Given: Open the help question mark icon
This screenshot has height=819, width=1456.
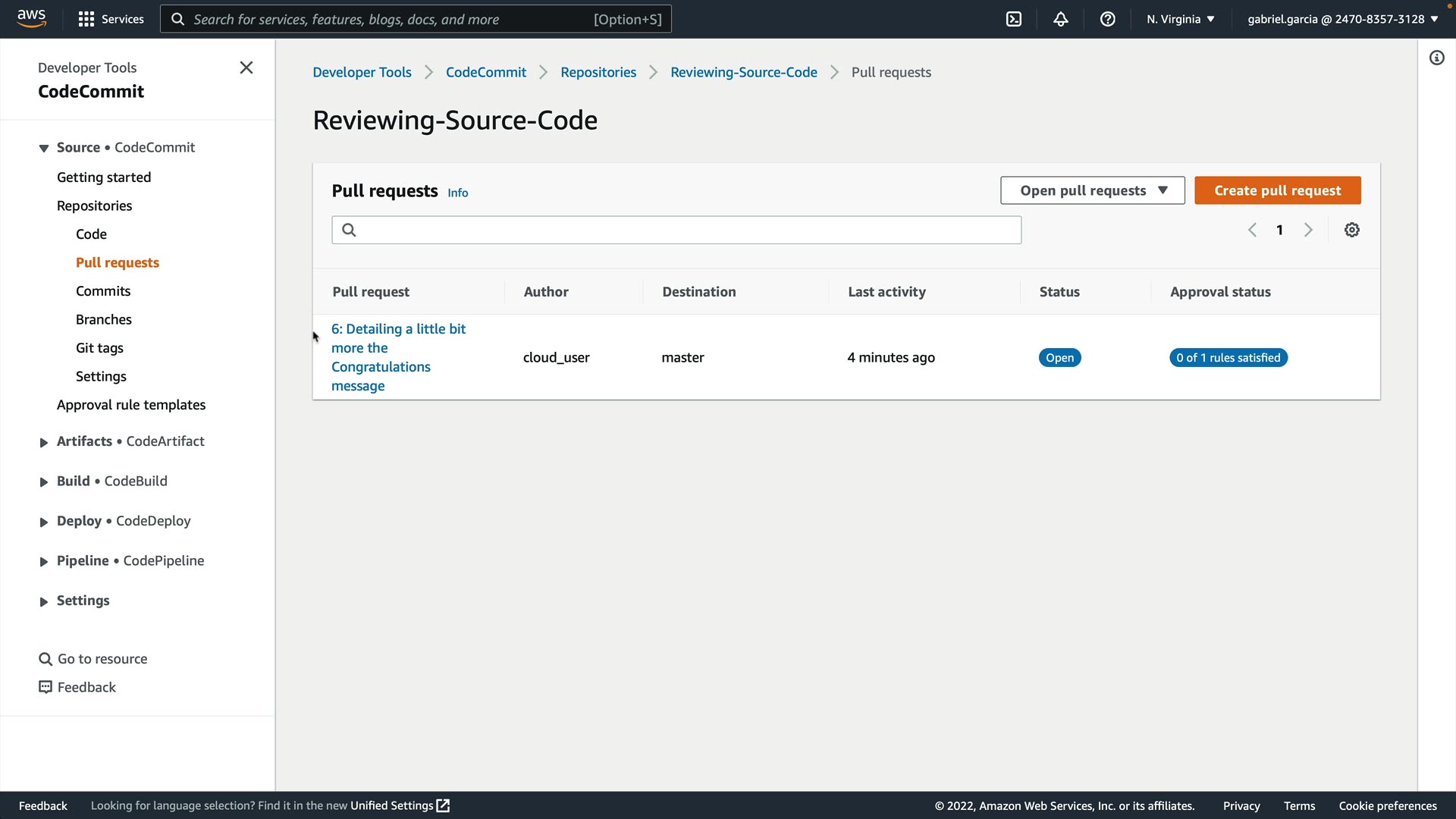Looking at the screenshot, I should [1108, 19].
